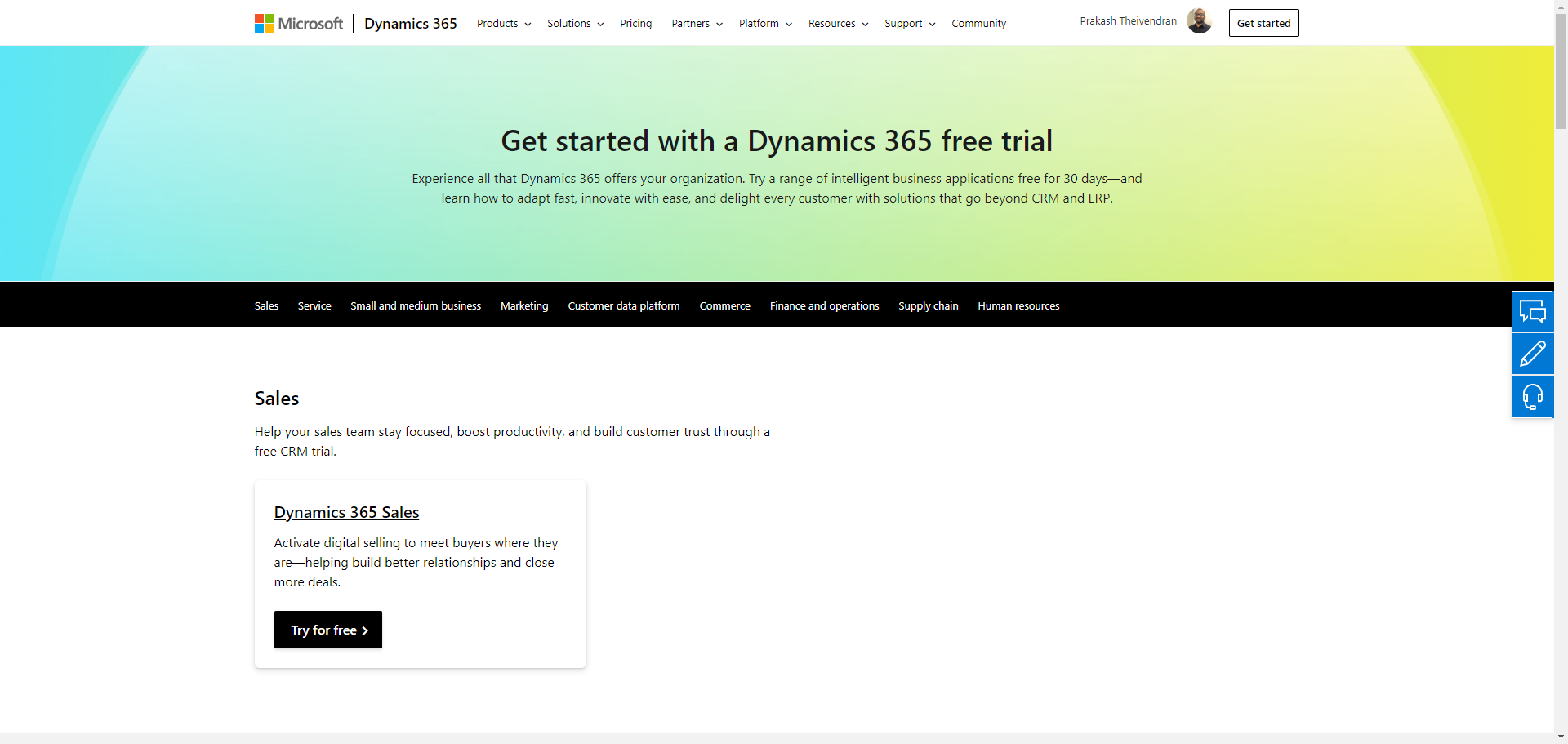
Task: Select Finance and operations tab
Action: pyautogui.click(x=825, y=306)
